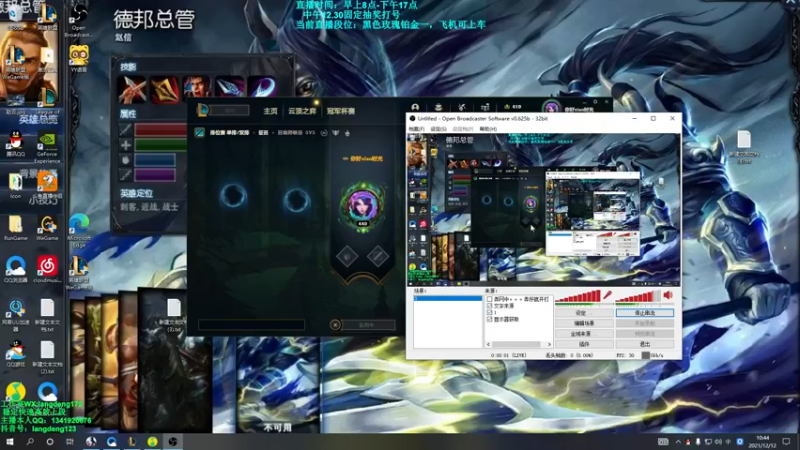The height and width of the screenshot is (450, 800).
Task: Toggle the 显示器获取 source checkbox
Action: pyautogui.click(x=489, y=319)
